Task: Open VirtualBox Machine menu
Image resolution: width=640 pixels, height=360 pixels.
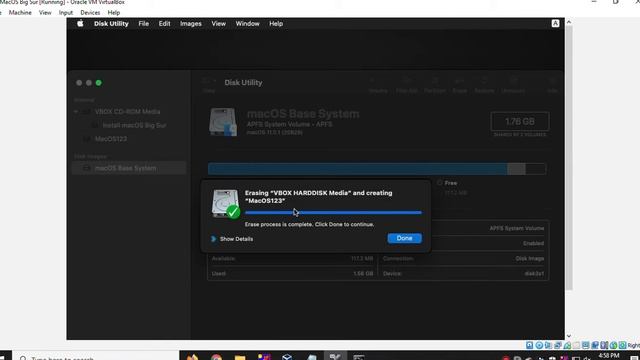Action: click(20, 13)
